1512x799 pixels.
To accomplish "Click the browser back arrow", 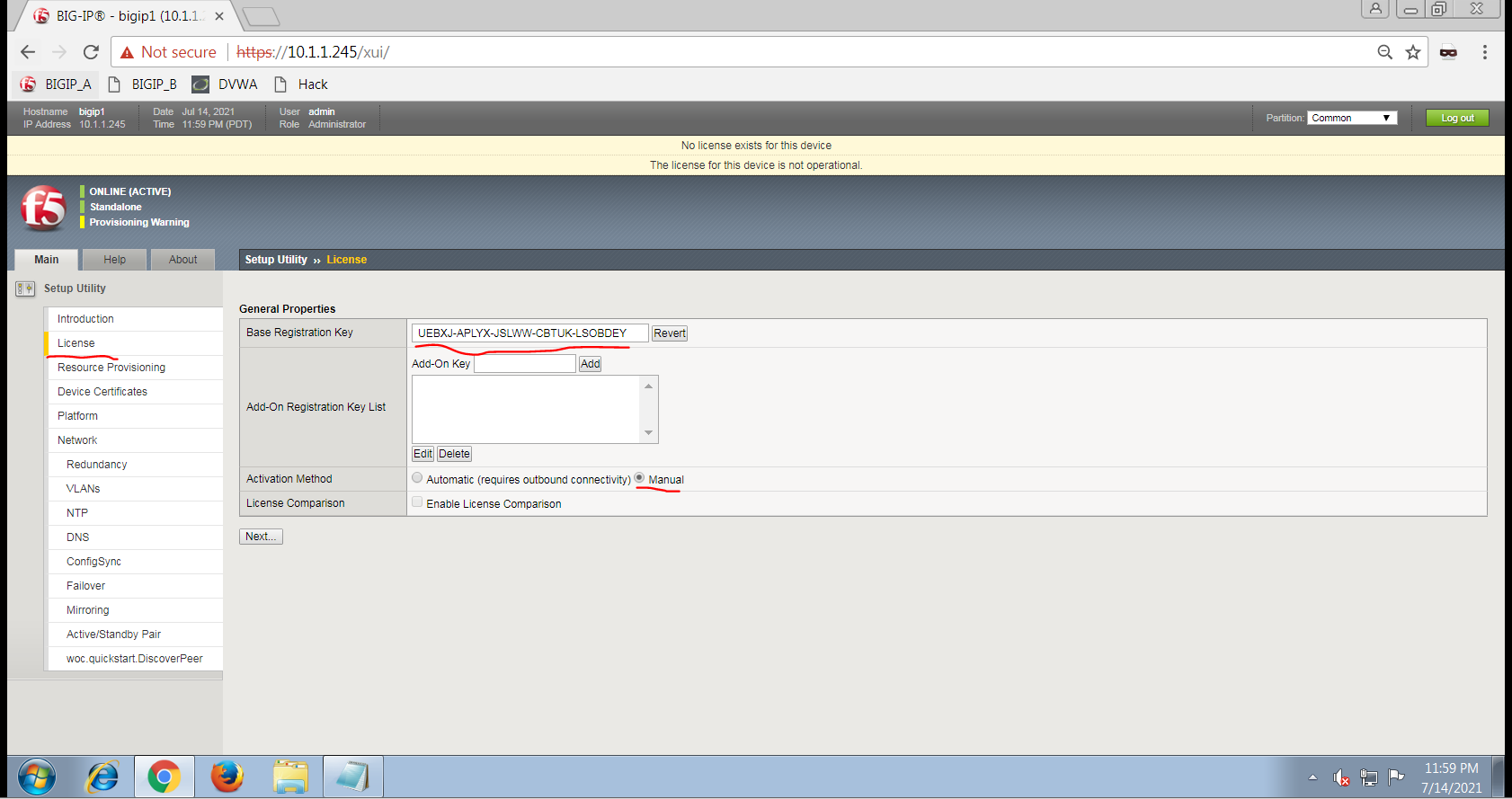I will coord(28,52).
